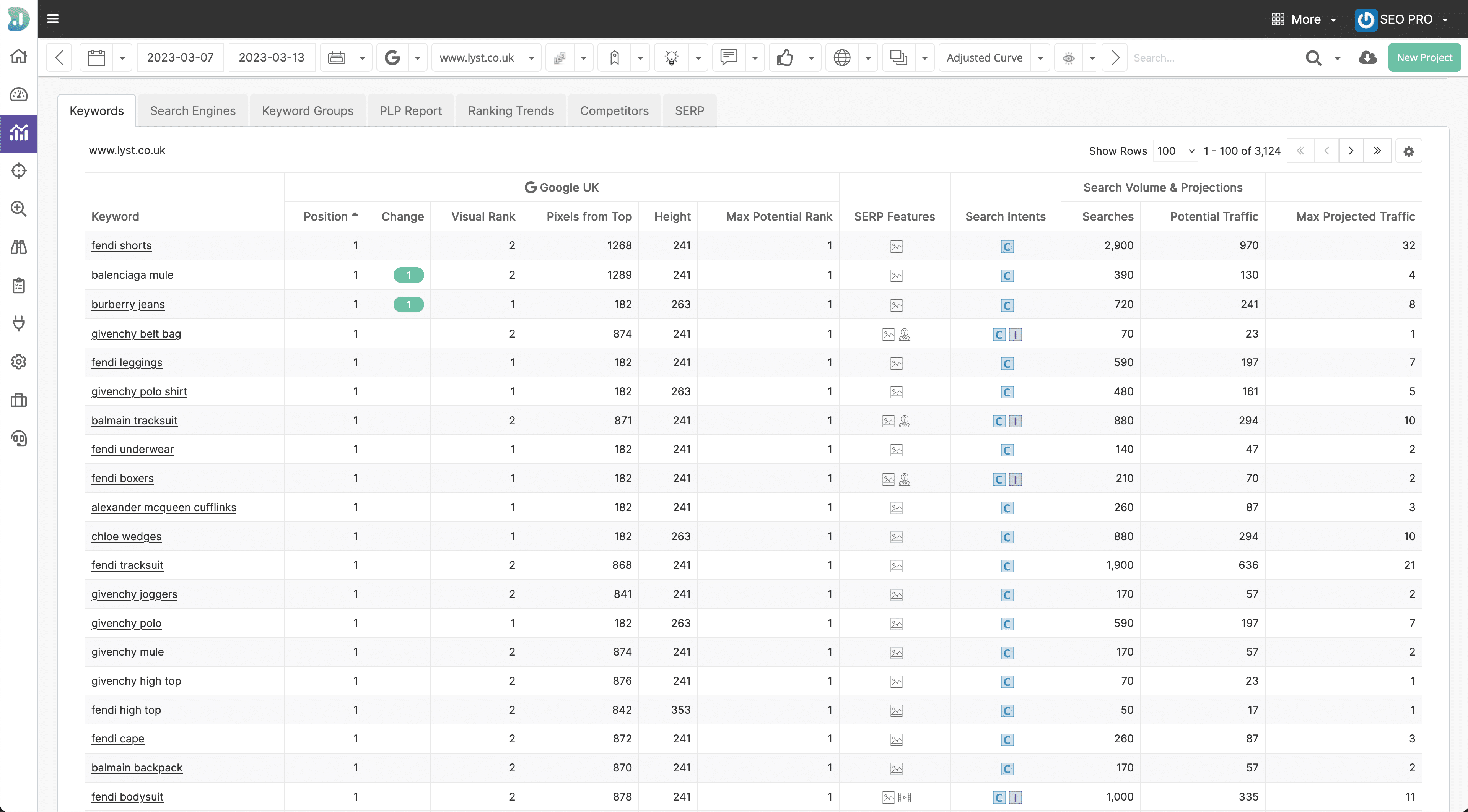Open the dashboard gauge sidebar icon
The width and height of the screenshot is (1468, 812).
click(x=19, y=94)
